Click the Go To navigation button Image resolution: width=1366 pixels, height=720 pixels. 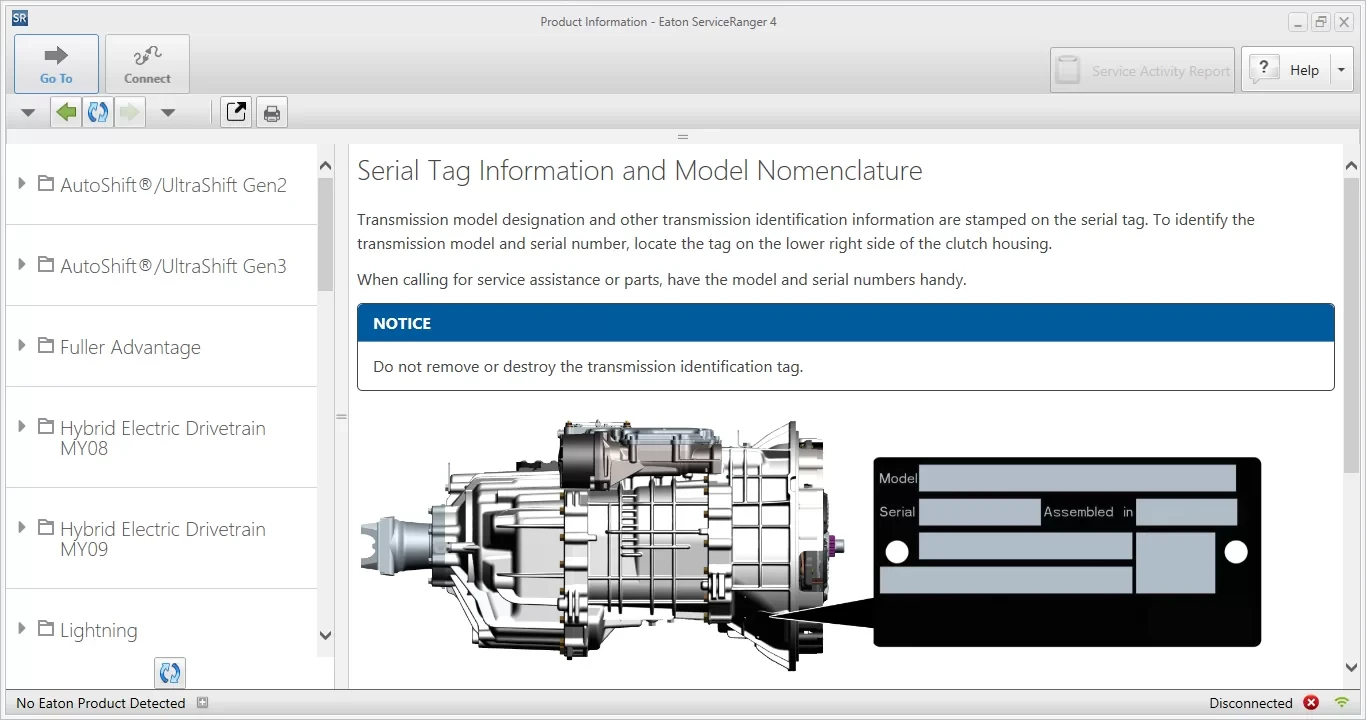[56, 64]
